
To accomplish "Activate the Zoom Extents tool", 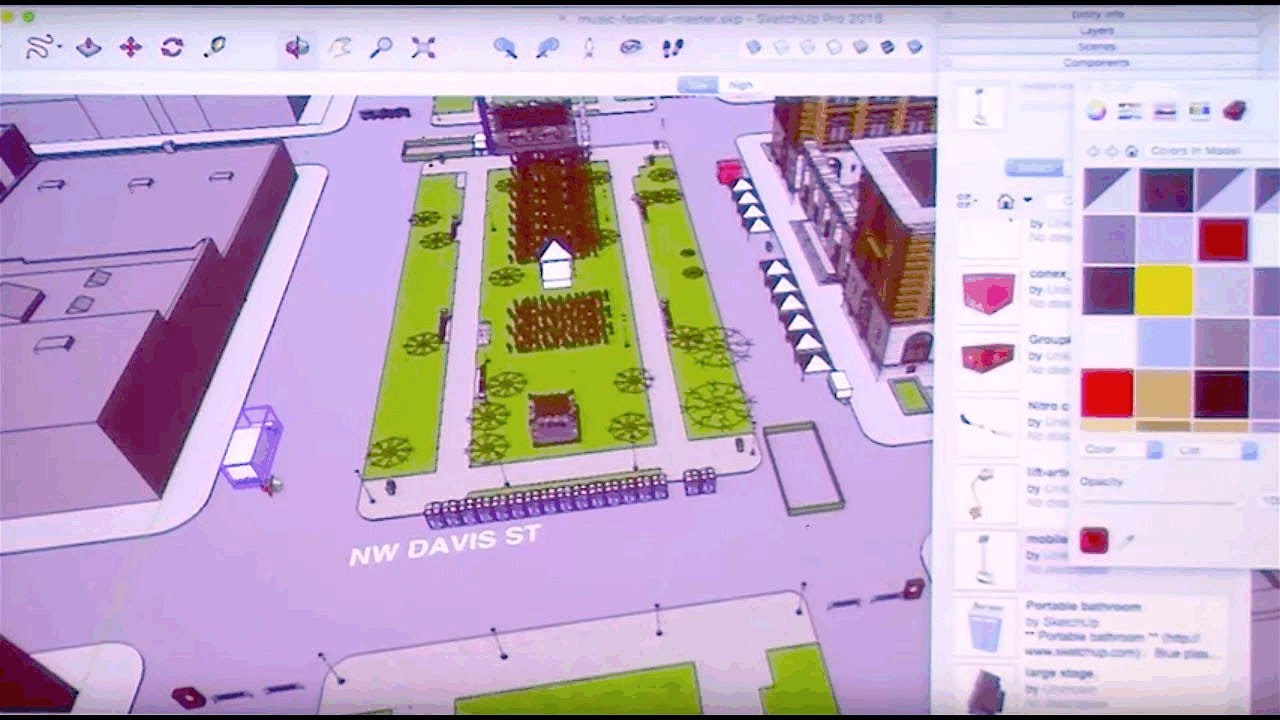I will 424,47.
